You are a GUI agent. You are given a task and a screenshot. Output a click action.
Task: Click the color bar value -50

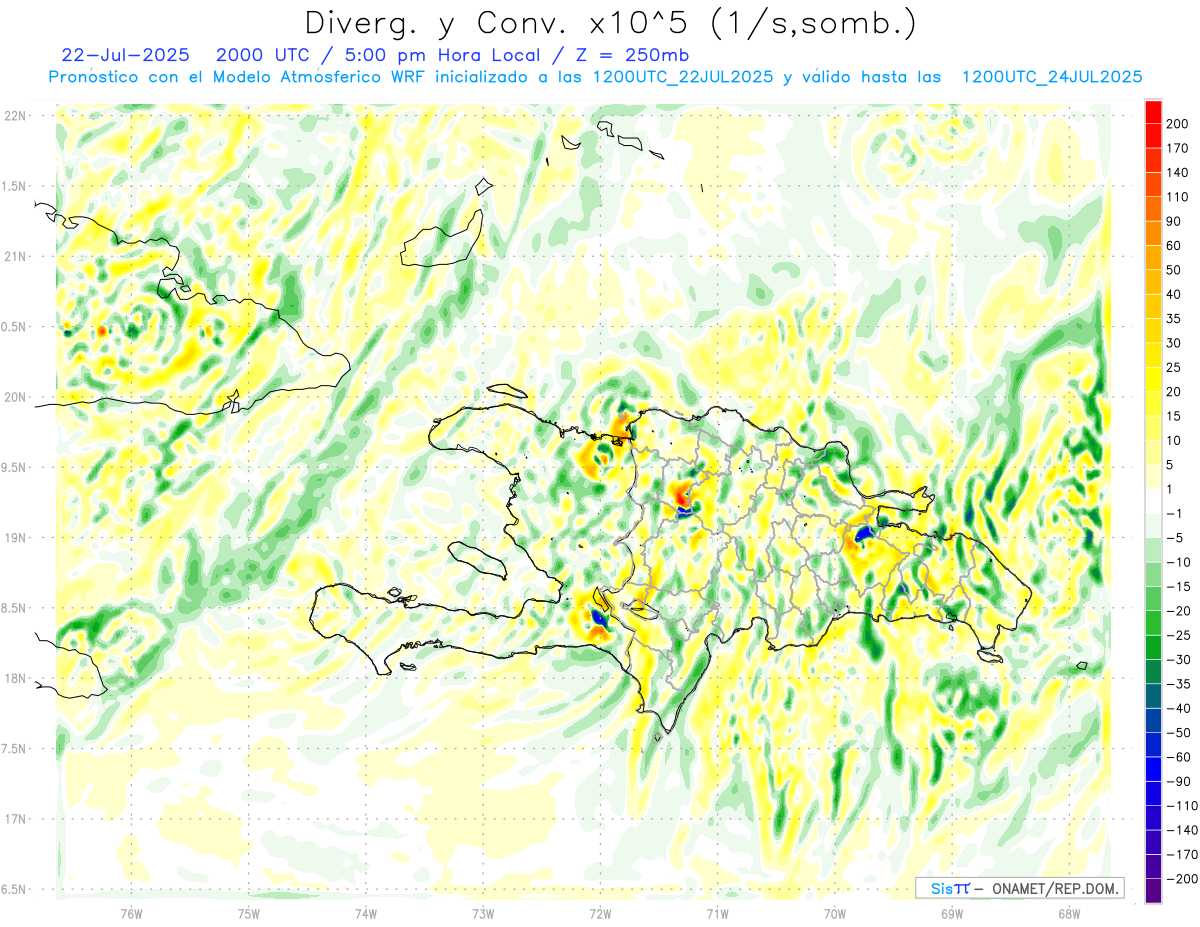[1181, 733]
